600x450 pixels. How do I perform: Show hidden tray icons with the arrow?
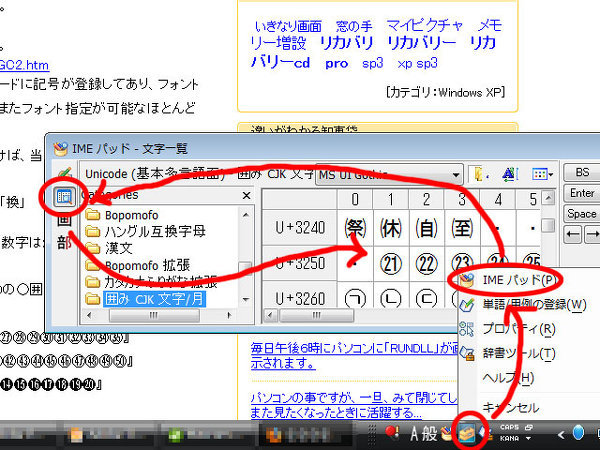561,434
